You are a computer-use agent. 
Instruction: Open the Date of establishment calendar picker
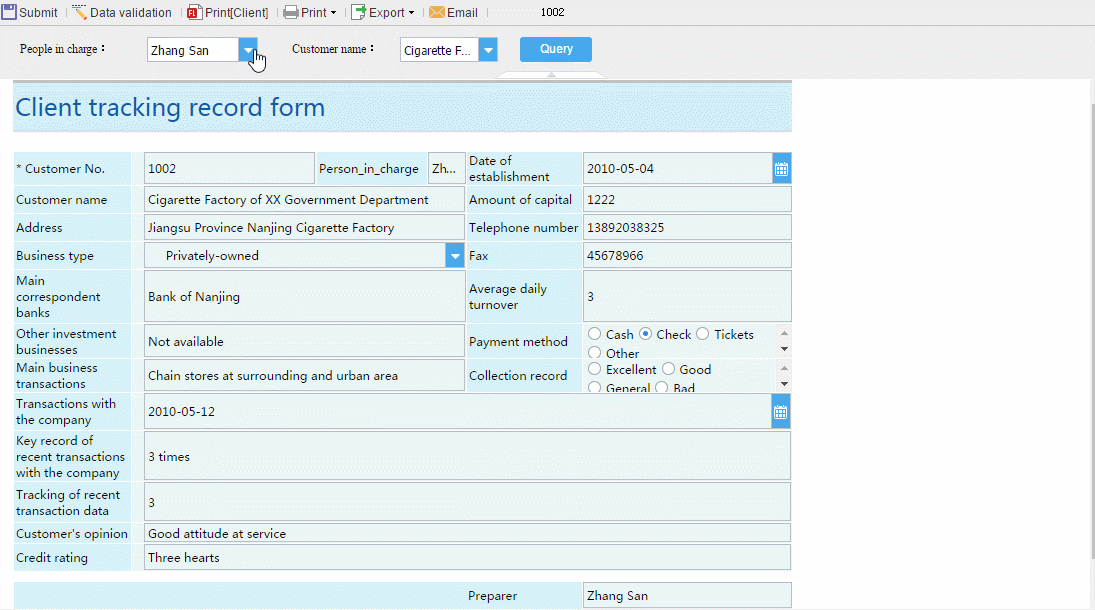(781, 169)
